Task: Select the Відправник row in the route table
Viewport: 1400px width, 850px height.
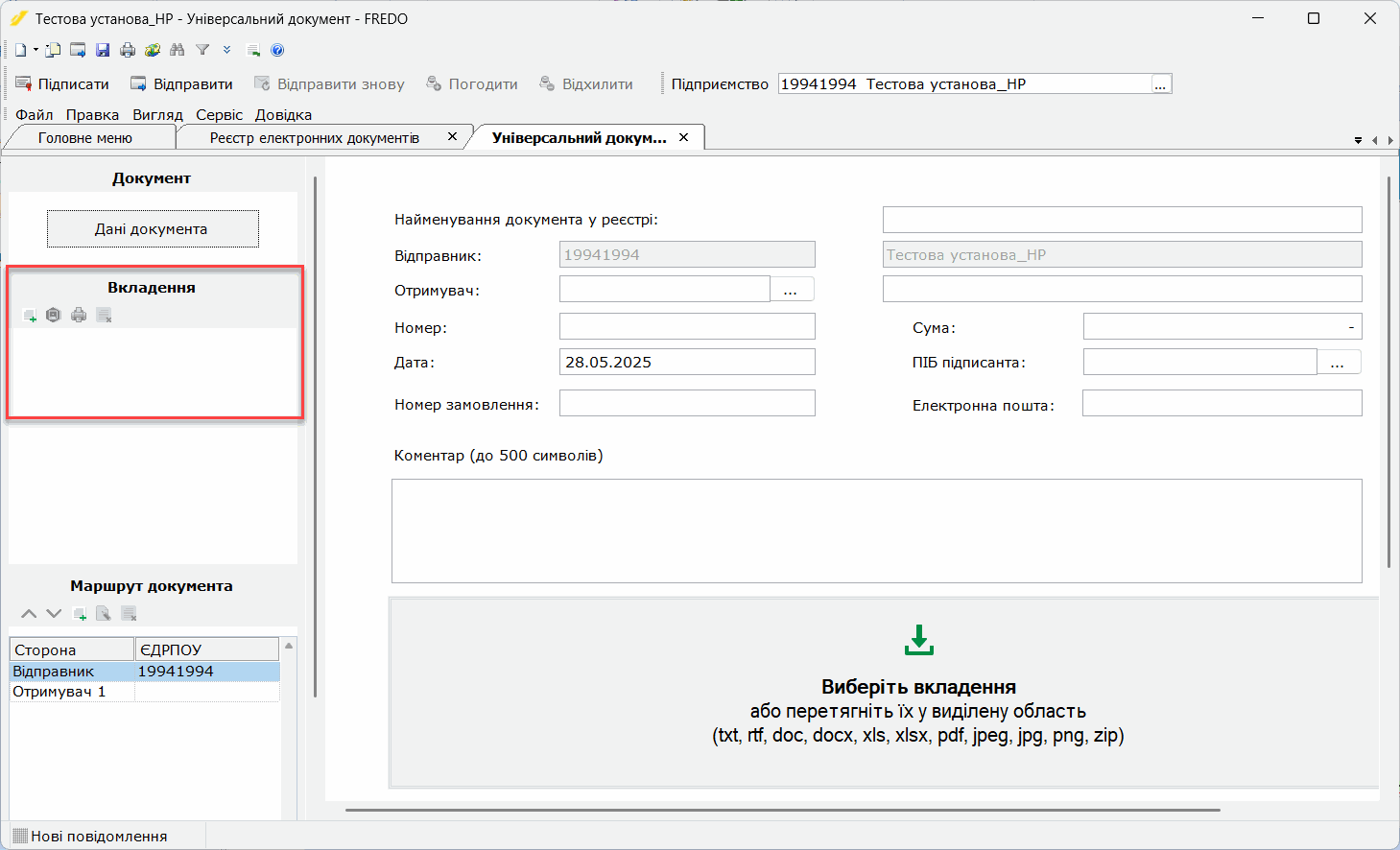Action: pos(145,672)
